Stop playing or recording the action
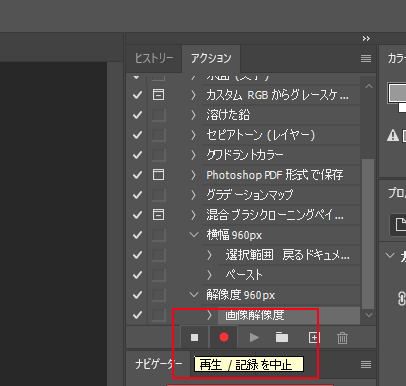Viewport: 406px width, 386px height. pos(194,338)
